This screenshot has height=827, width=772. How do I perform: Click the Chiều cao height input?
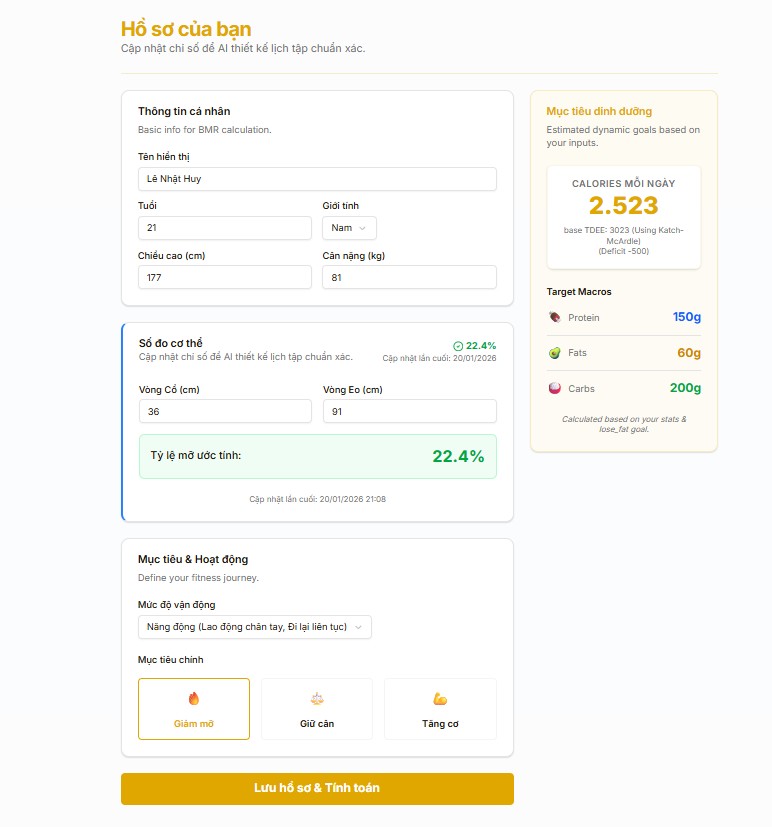coord(225,277)
